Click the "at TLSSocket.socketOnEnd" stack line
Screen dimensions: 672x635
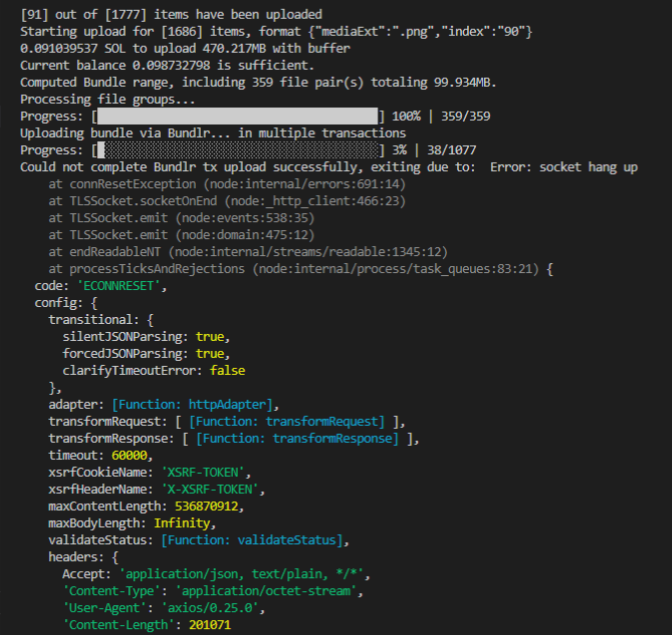(227, 201)
